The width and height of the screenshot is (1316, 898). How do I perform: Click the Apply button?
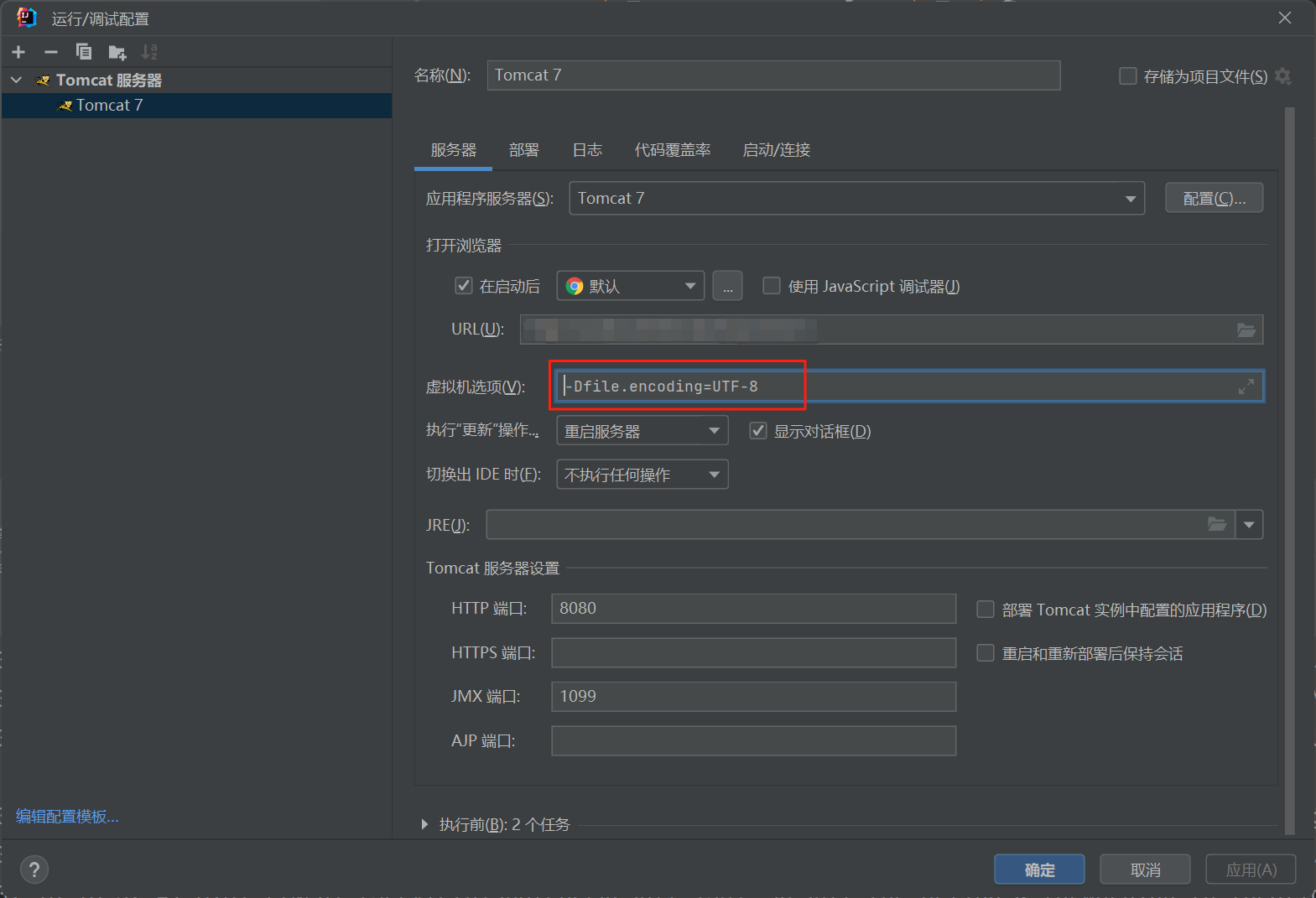pyautogui.click(x=1251, y=869)
